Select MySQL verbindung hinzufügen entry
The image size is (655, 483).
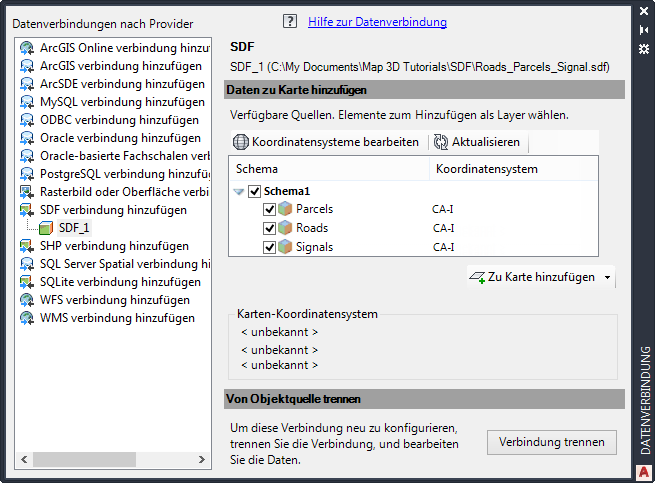(x=122, y=102)
